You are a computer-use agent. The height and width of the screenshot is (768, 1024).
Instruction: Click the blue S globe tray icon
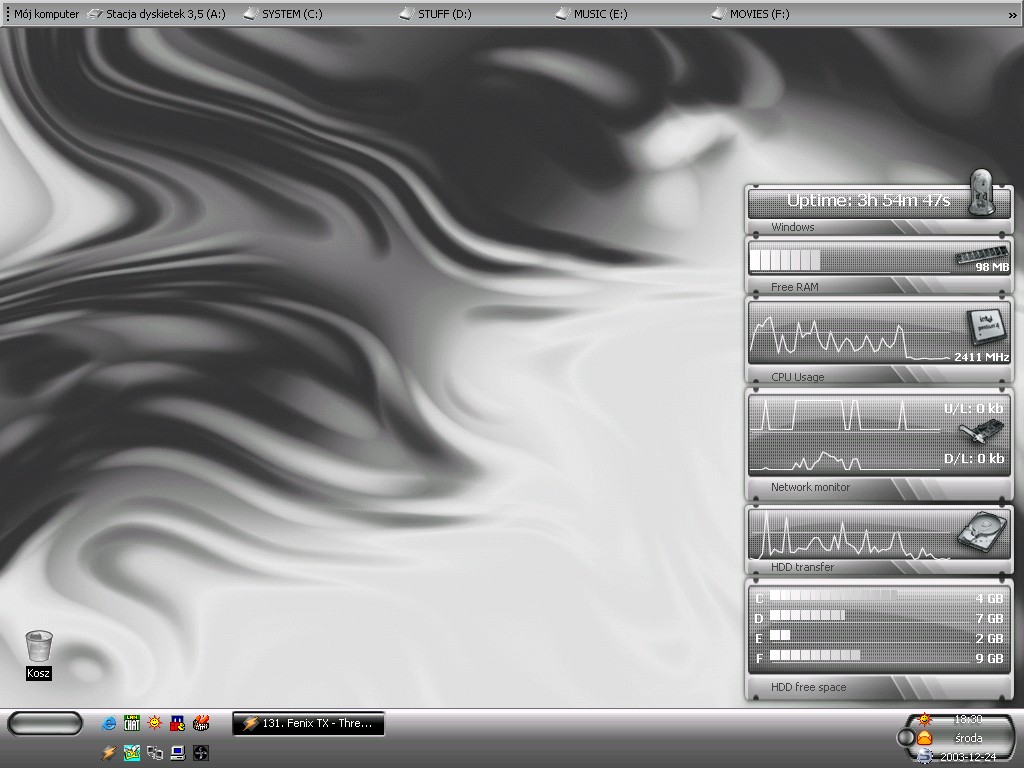coord(925,756)
